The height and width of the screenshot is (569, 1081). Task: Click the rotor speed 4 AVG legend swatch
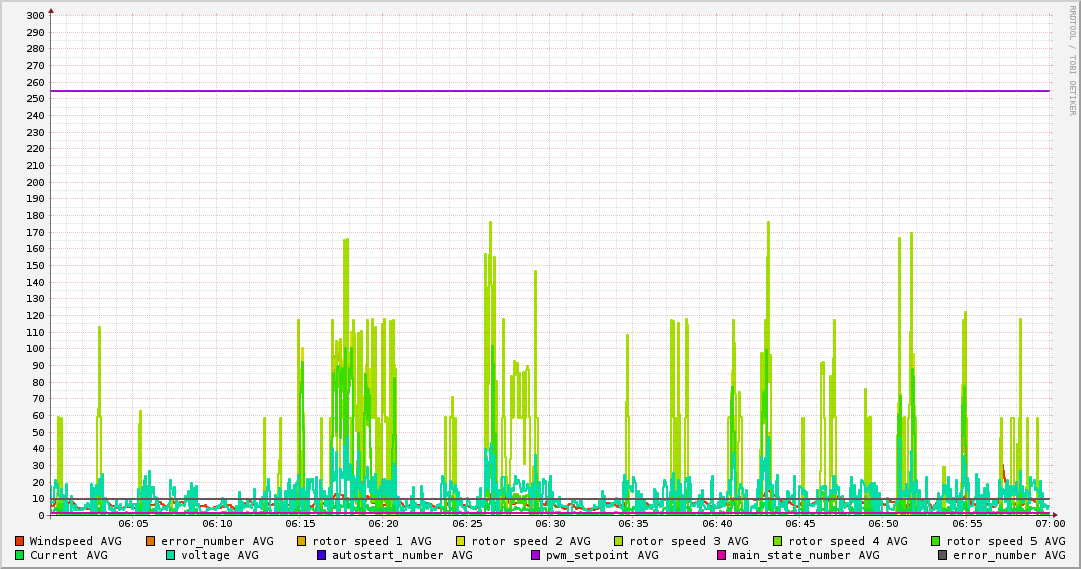[x=778, y=541]
